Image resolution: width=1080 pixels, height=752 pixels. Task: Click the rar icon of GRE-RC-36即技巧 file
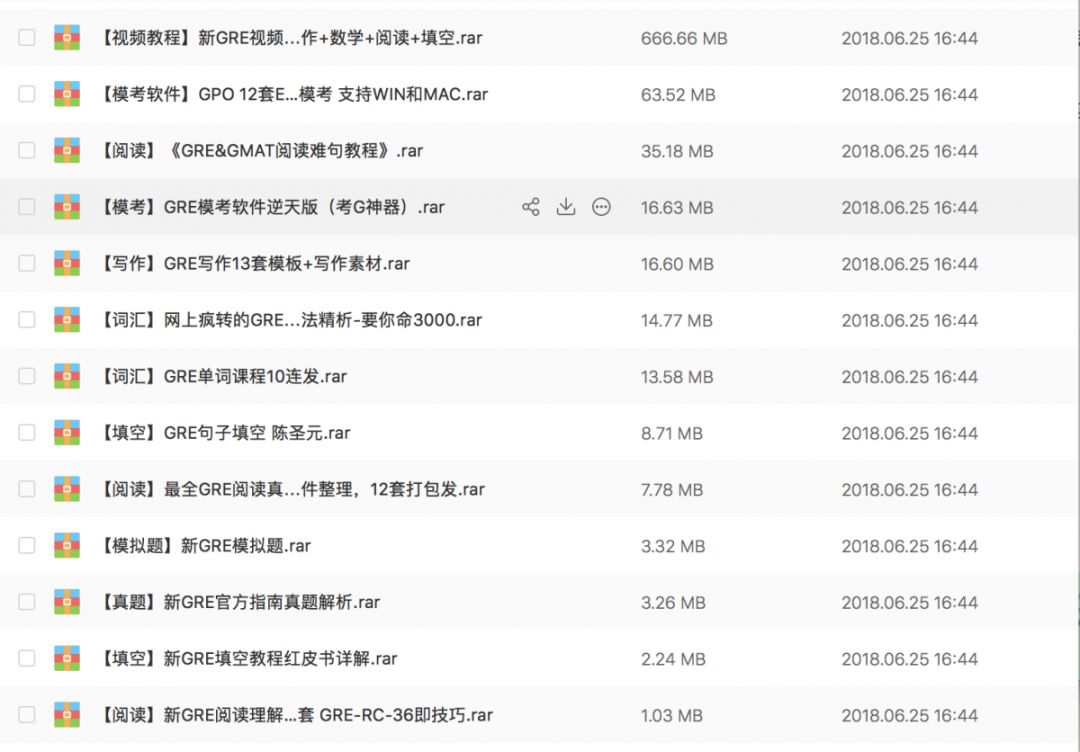pos(67,716)
